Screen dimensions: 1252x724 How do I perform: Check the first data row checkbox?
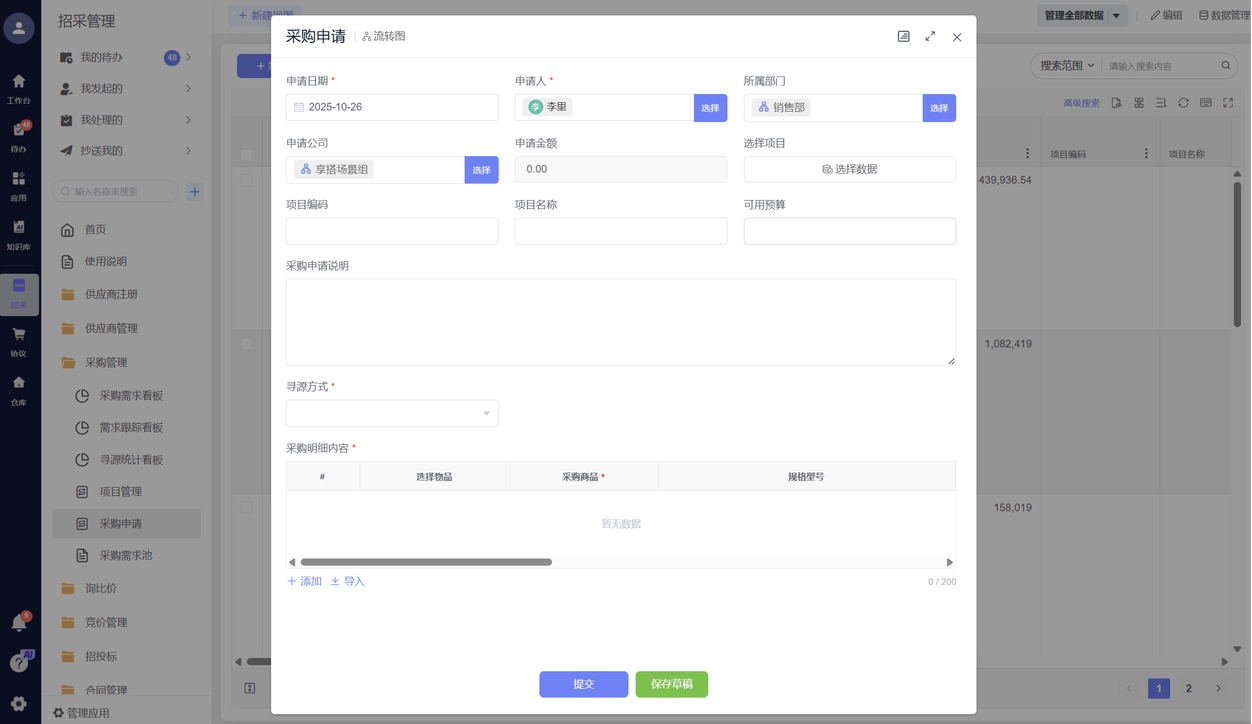(x=246, y=180)
